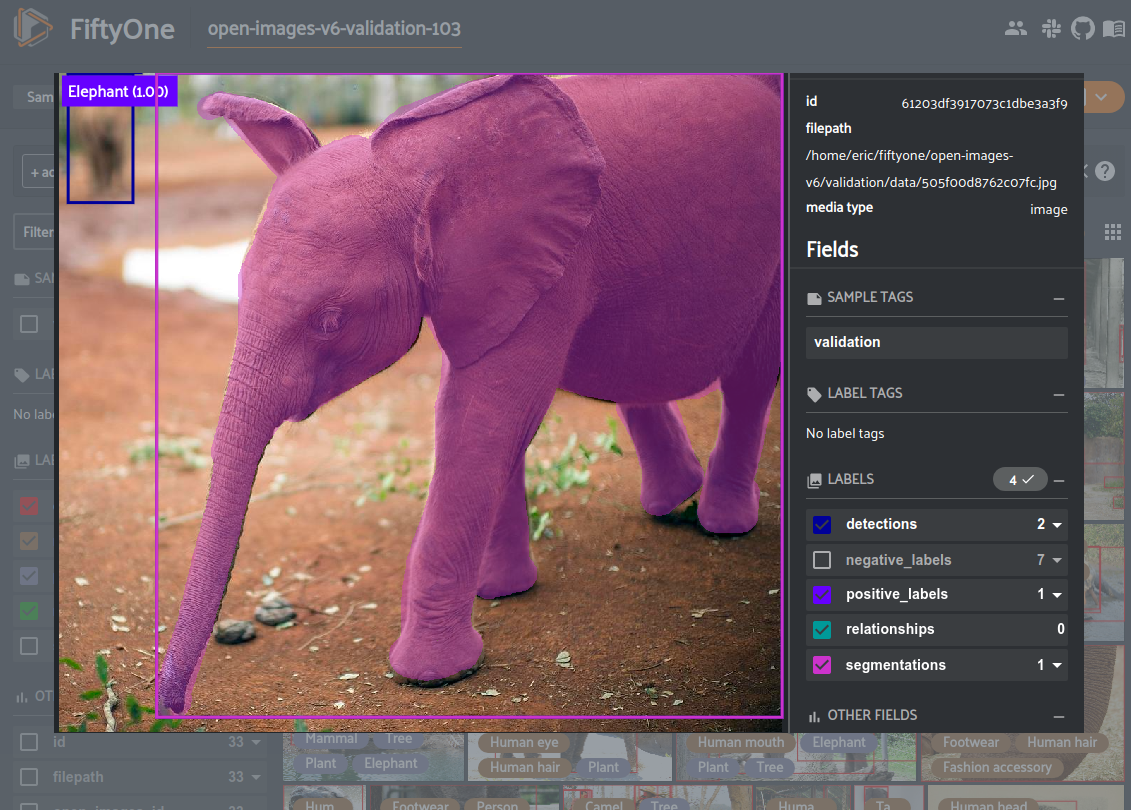1131x810 pixels.
Task: Click the open-images-v6-validation-103 dataset name field
Action: pyautogui.click(x=333, y=29)
